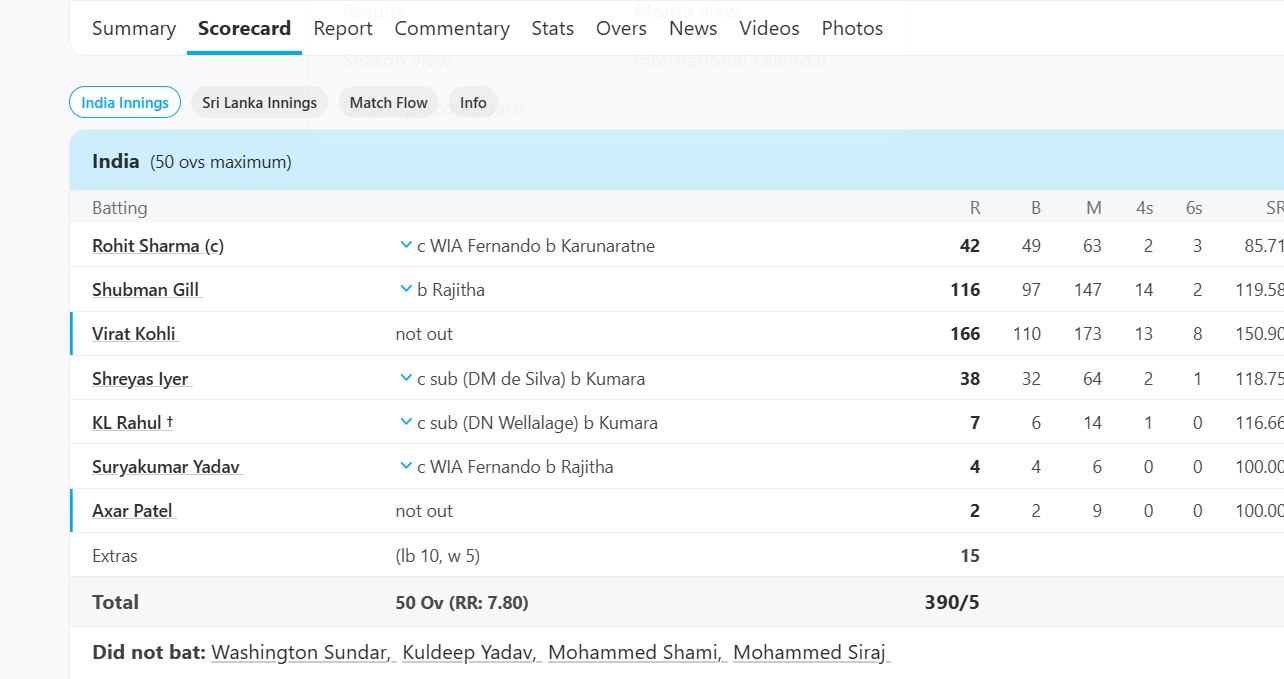Screen dimensions: 1284x679
Task: Open Virat Kohli player profile
Action: click(x=135, y=334)
